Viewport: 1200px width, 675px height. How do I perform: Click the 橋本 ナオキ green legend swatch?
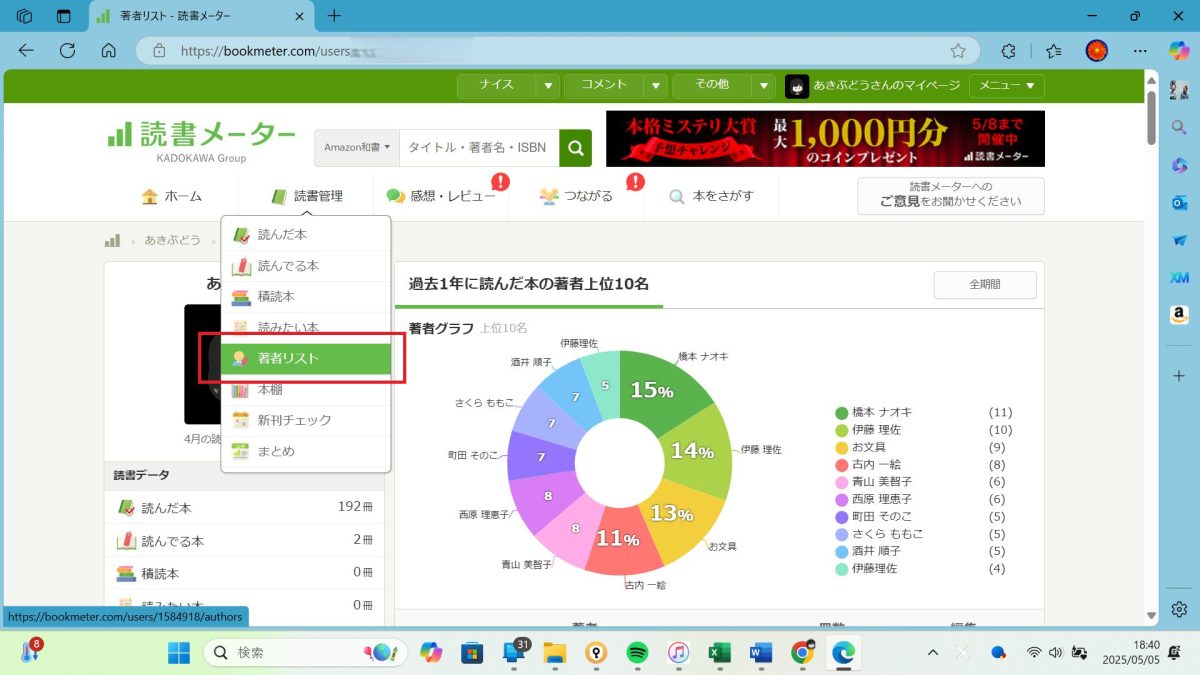842,412
